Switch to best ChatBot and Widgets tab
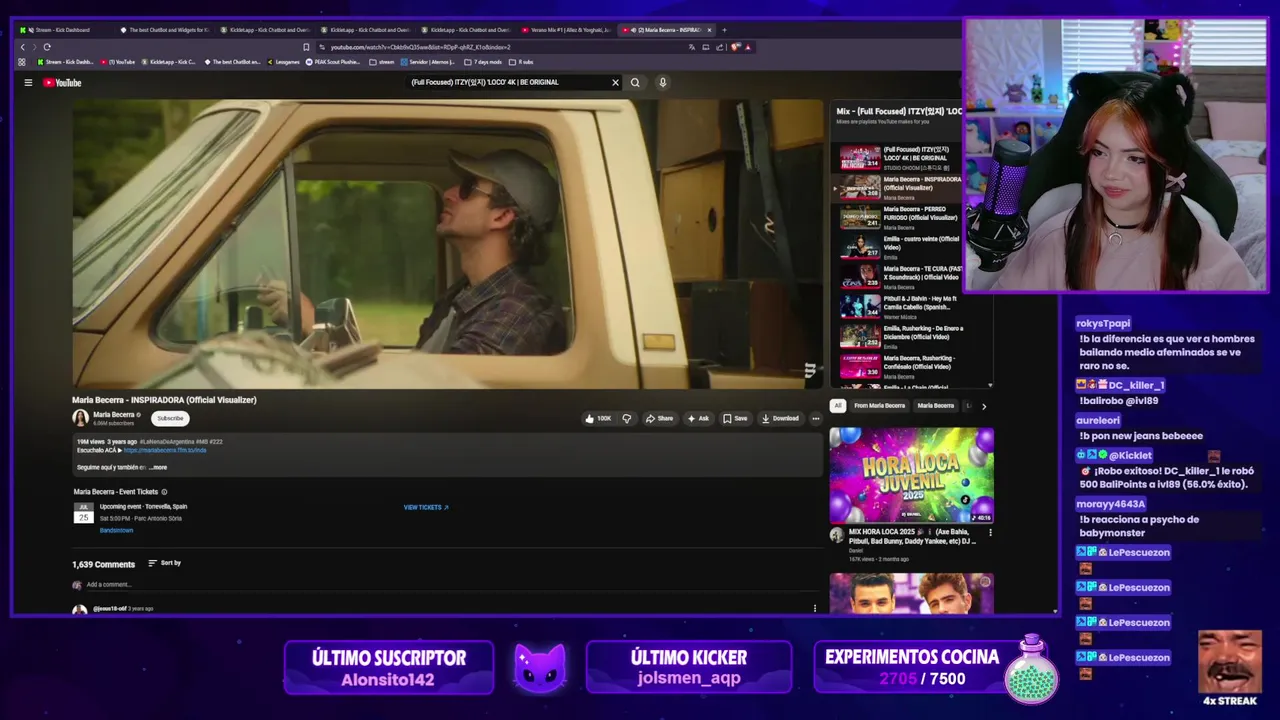The image size is (1280, 720). click(x=165, y=30)
